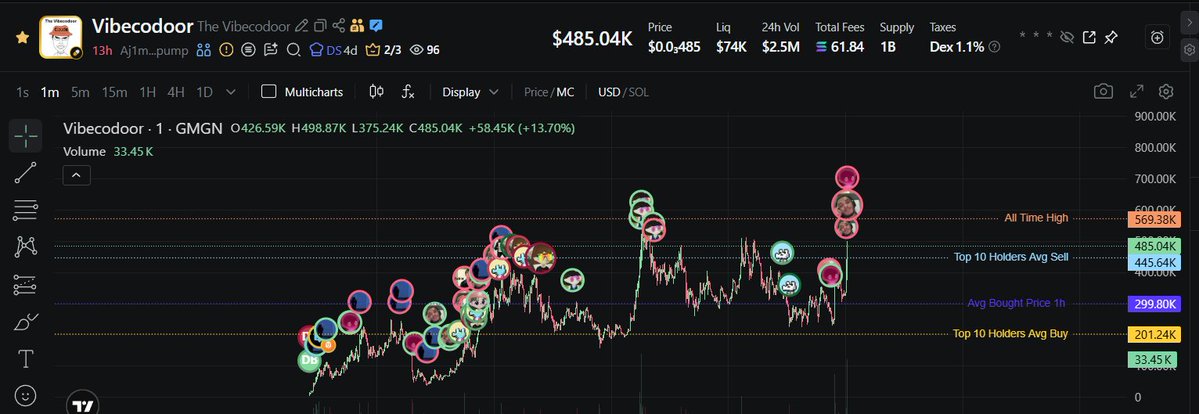Click the green 485.04K current price label
Viewport: 1199px width, 414px height.
[1155, 246]
